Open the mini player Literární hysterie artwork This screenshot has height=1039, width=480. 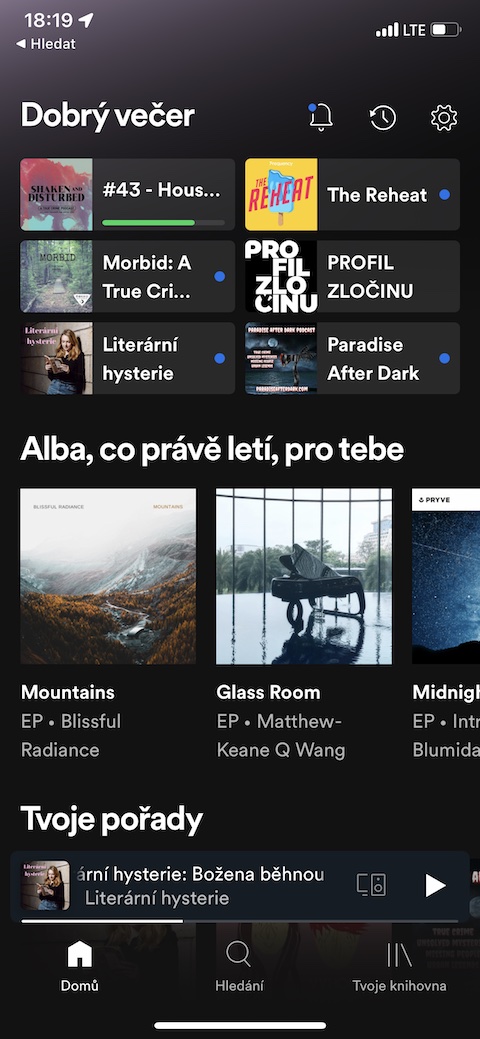click(x=45, y=885)
